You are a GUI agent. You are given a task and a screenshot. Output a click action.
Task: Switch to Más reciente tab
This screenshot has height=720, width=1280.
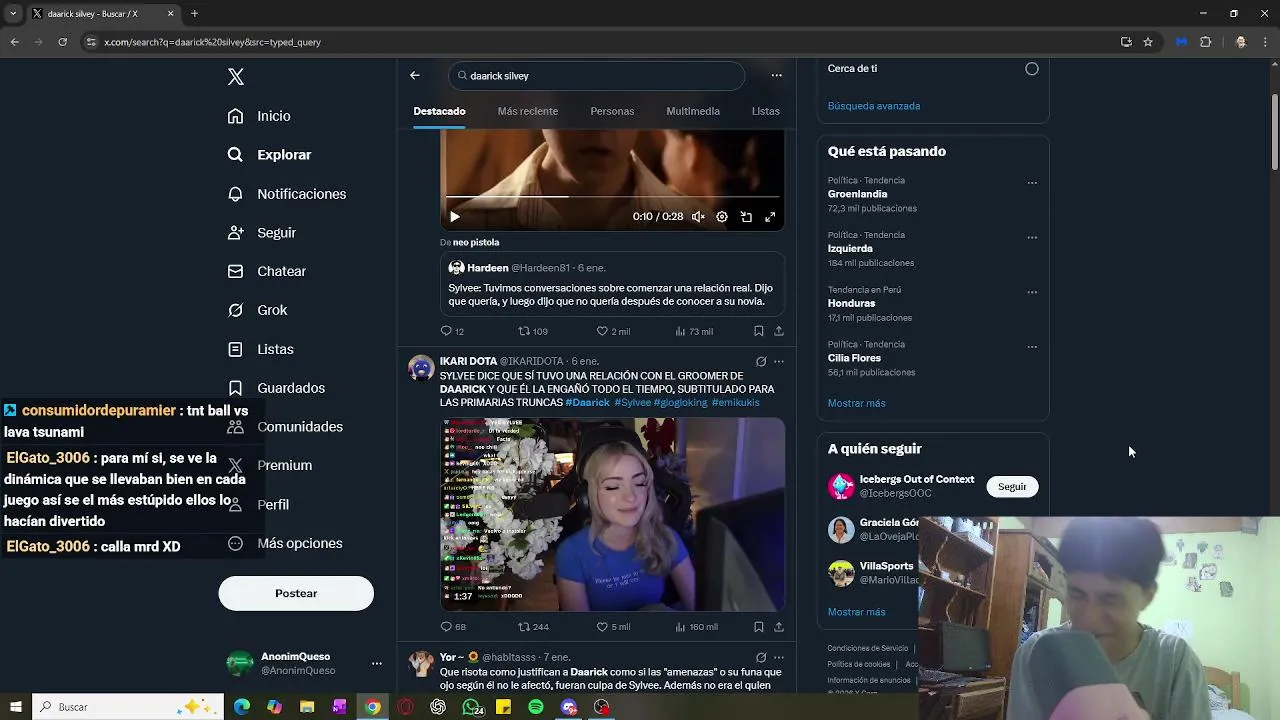[528, 111]
